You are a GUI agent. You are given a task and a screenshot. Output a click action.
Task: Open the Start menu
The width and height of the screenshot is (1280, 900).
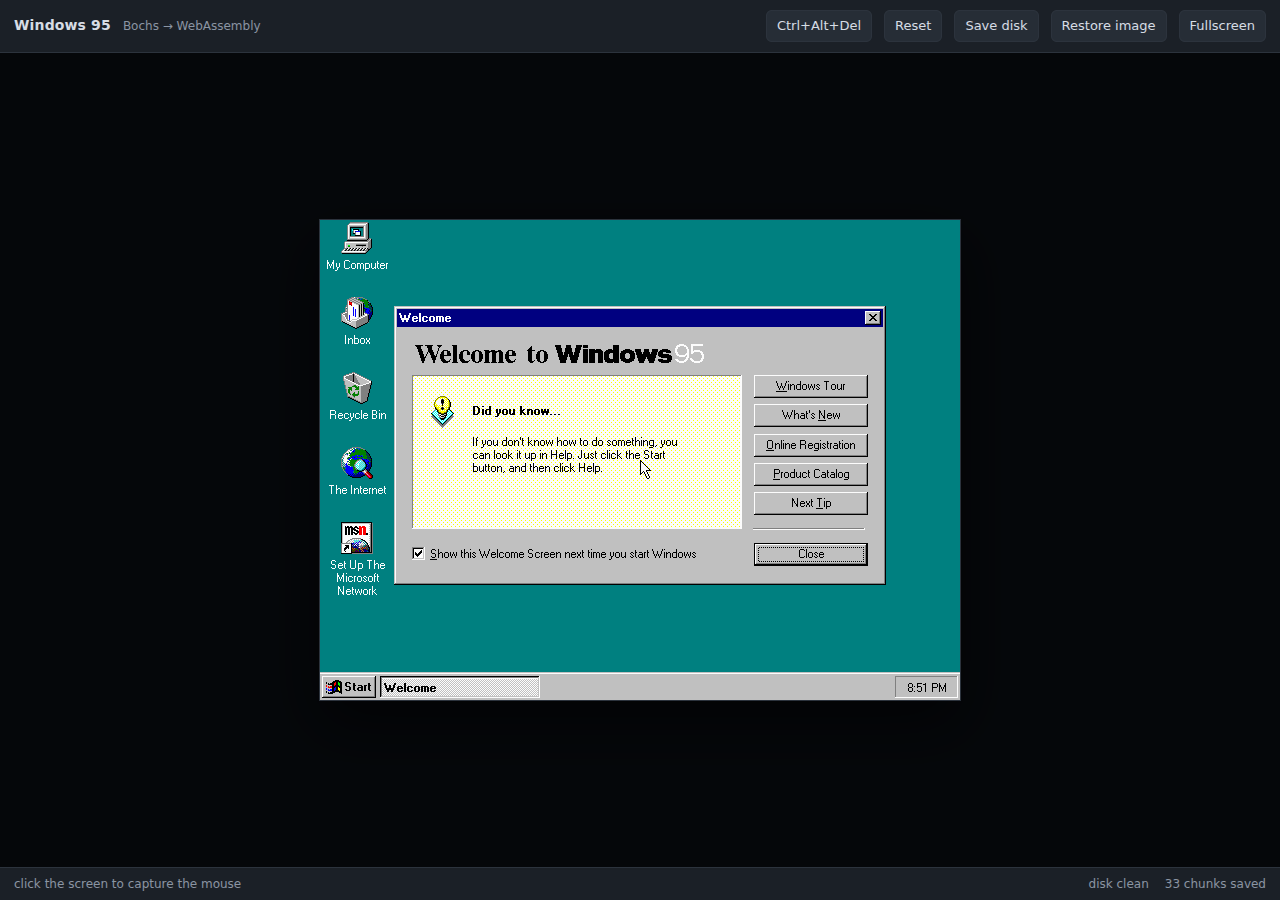point(349,687)
